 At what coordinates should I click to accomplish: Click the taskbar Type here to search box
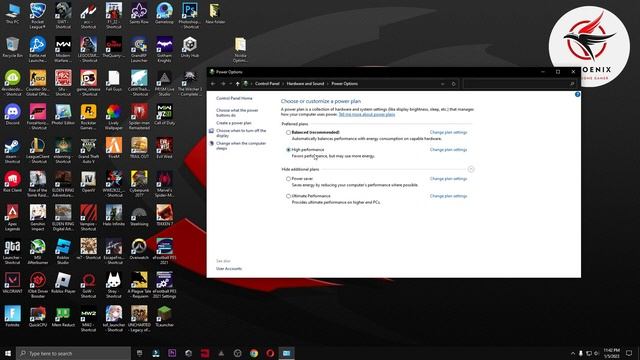(x=73, y=353)
